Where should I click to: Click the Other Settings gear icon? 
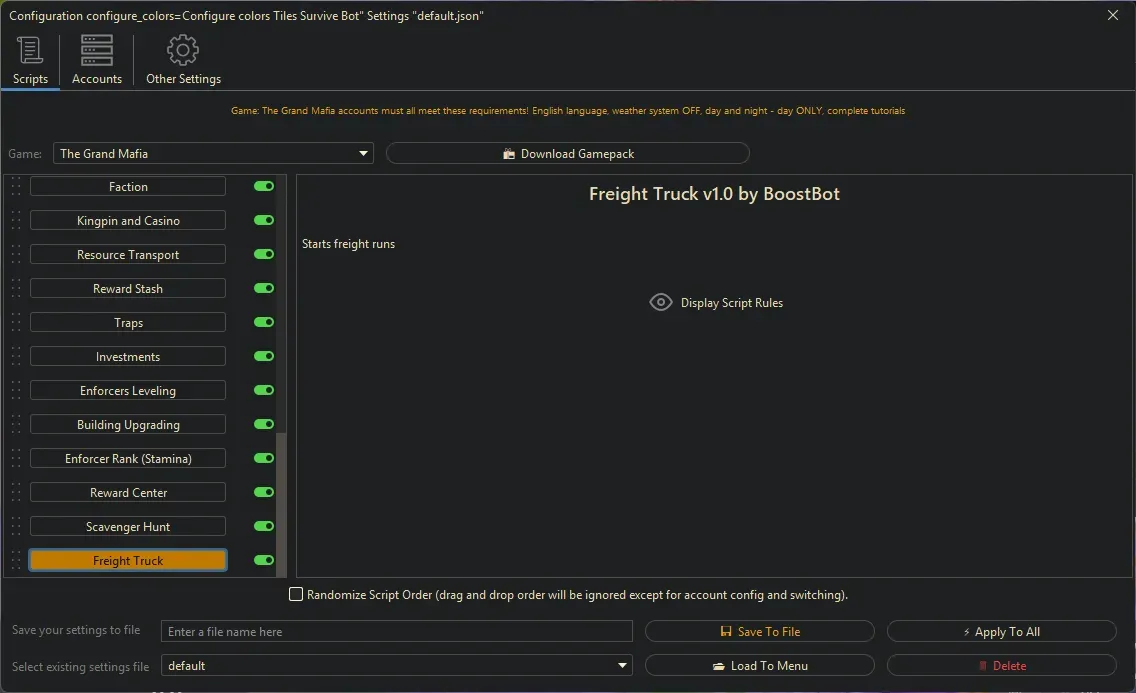(183, 50)
